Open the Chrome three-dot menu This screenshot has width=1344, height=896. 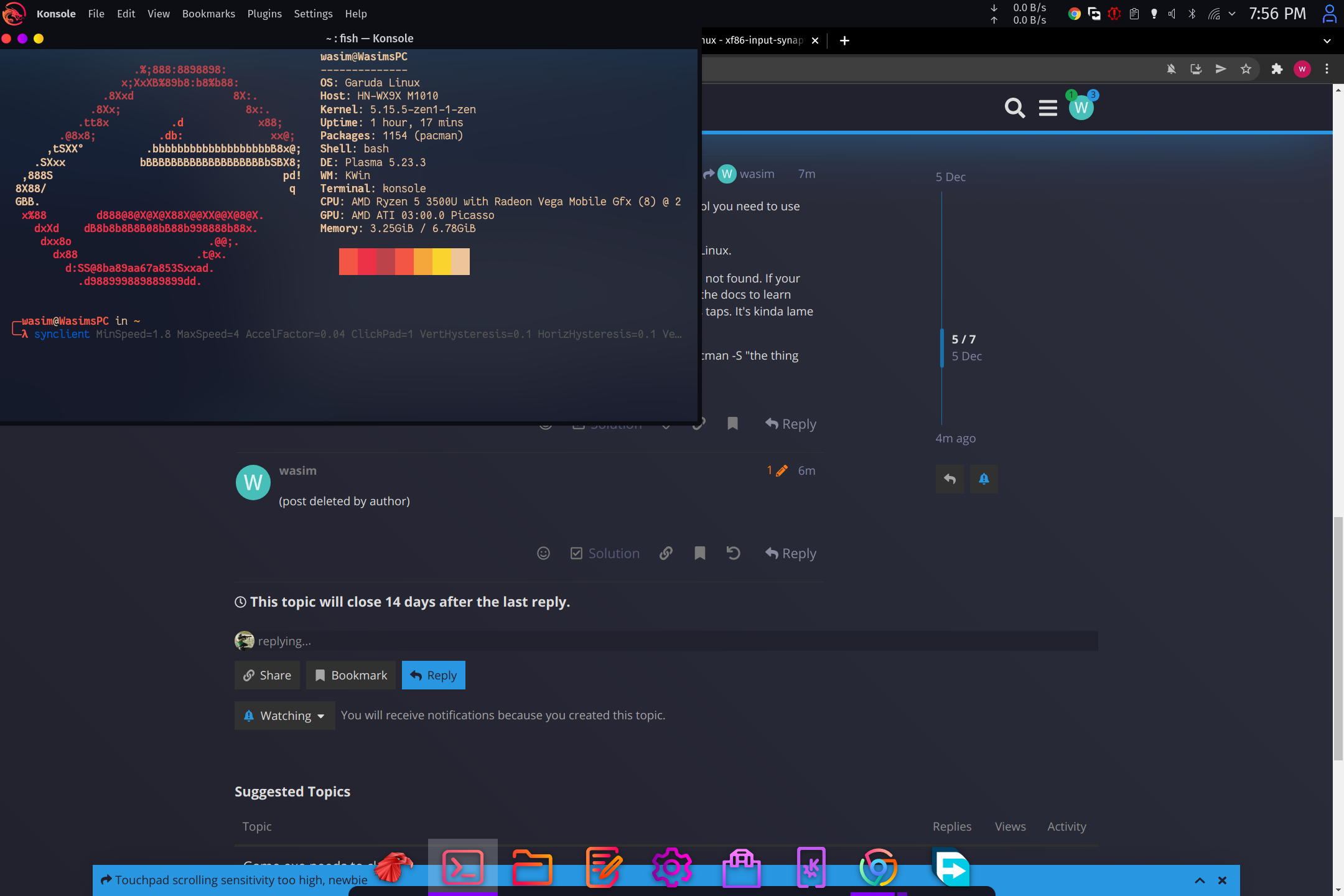pos(1327,69)
